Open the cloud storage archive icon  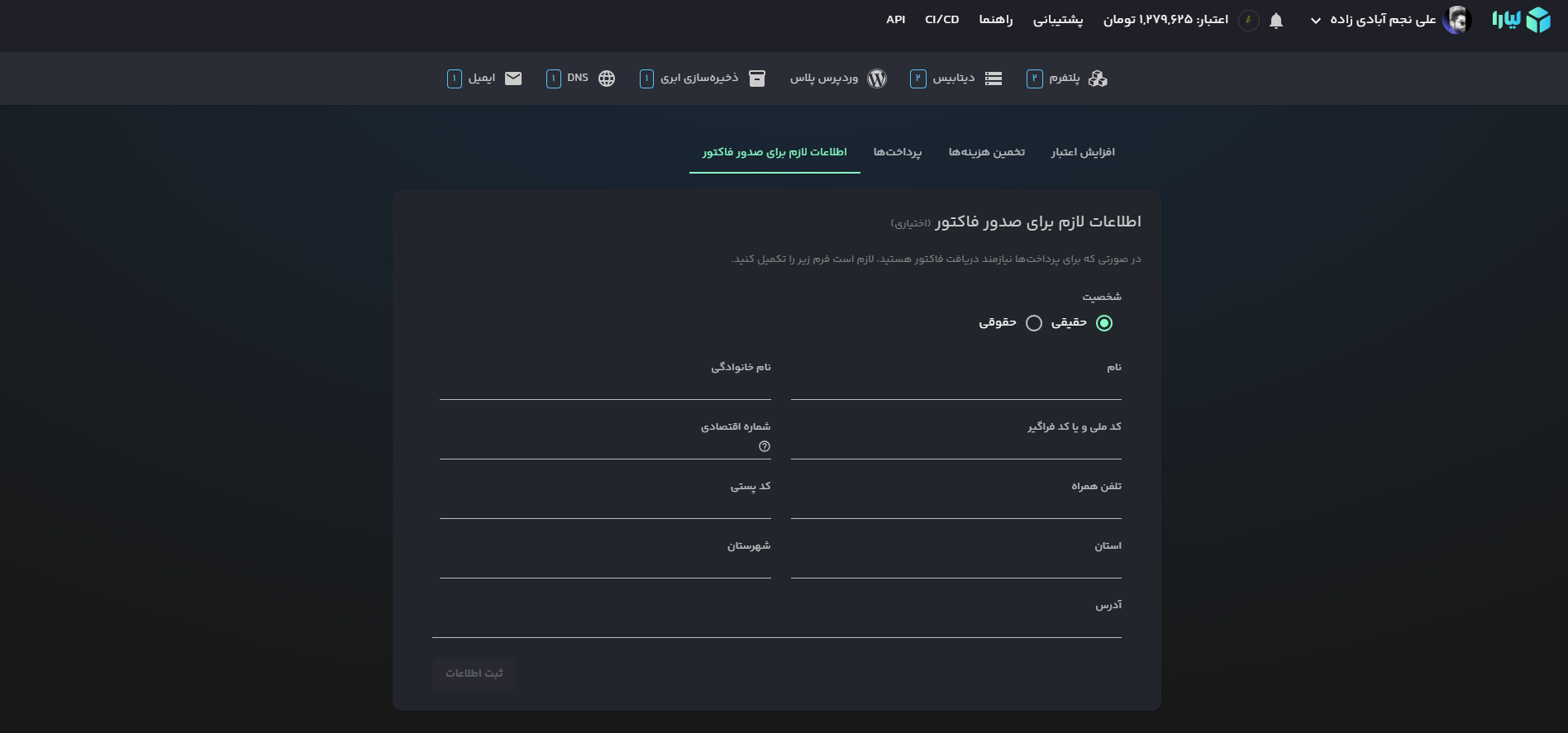[756, 79]
